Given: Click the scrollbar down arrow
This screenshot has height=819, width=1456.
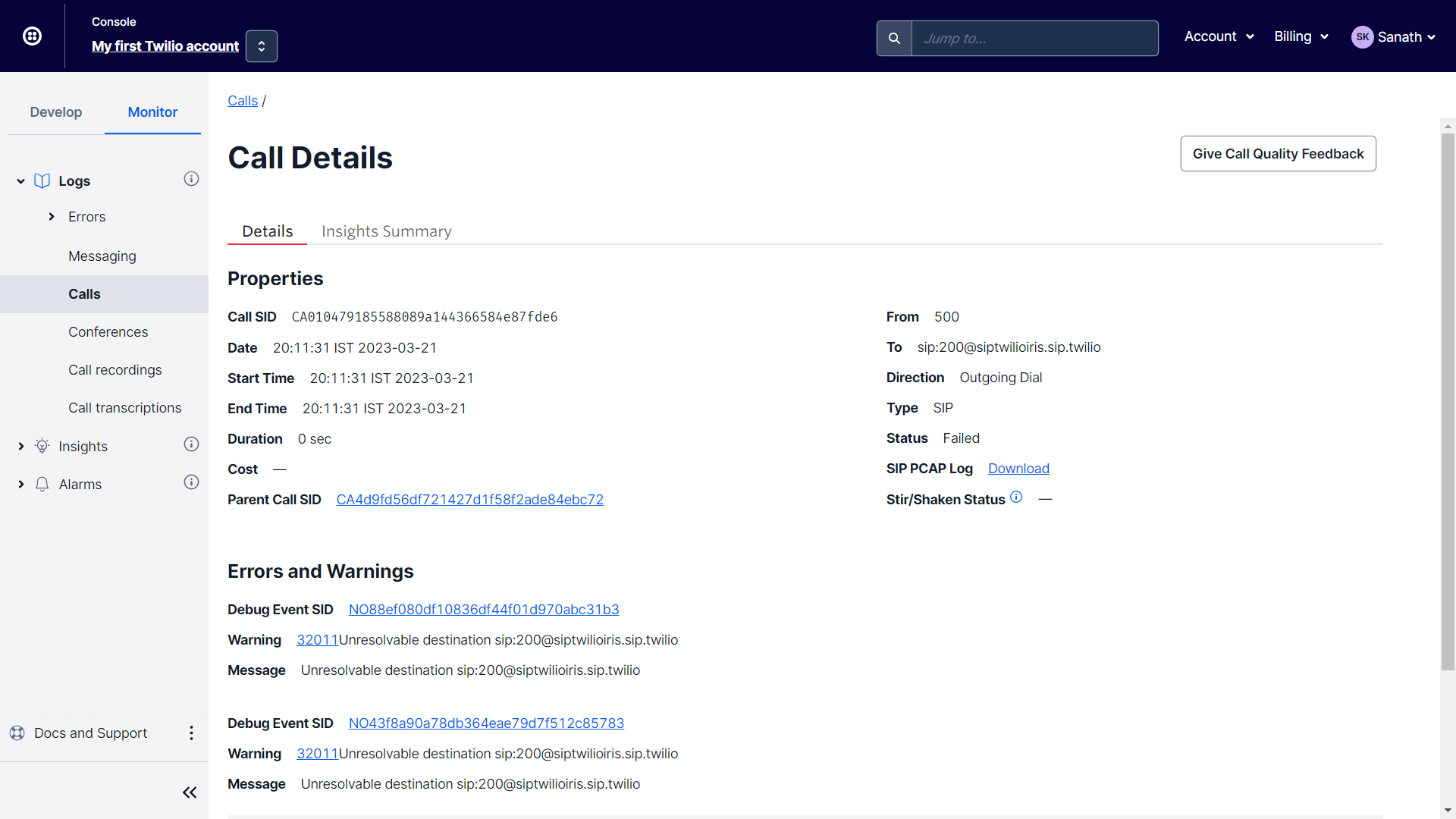Looking at the screenshot, I should pos(1448,811).
